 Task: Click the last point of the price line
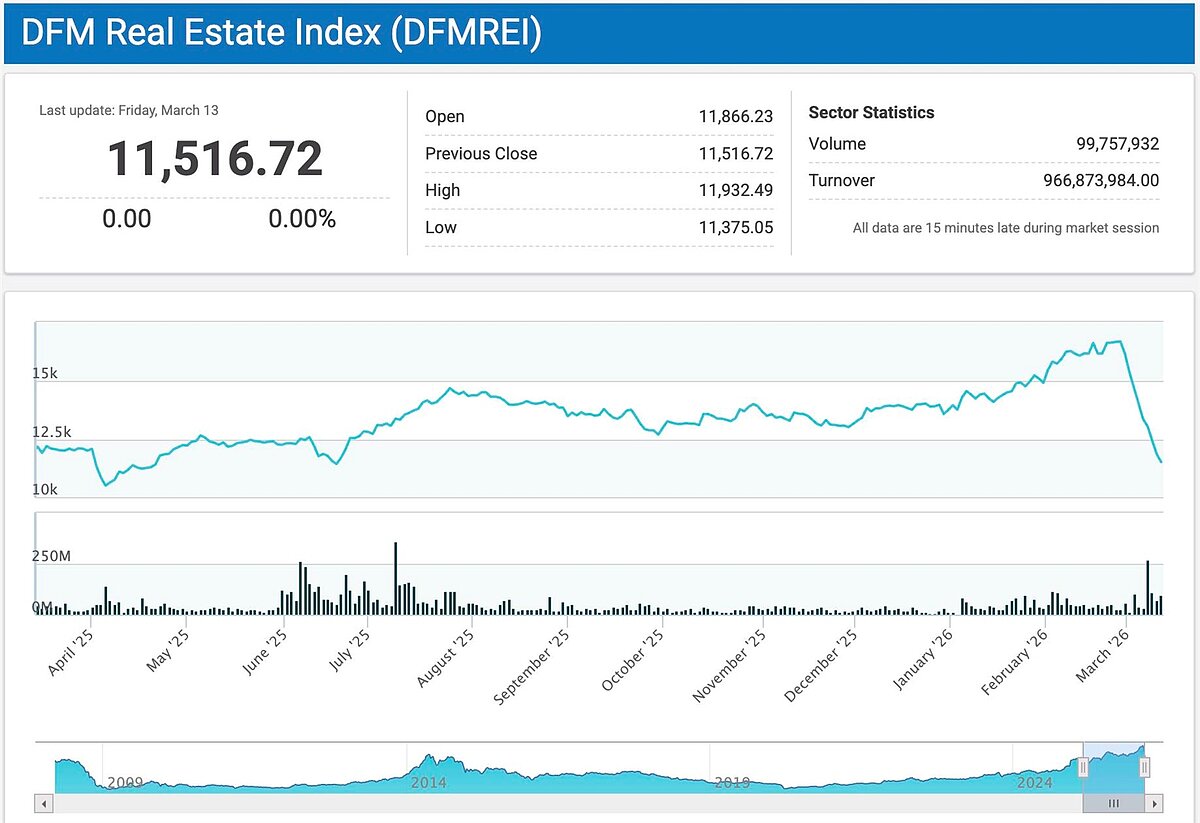tap(1161, 462)
